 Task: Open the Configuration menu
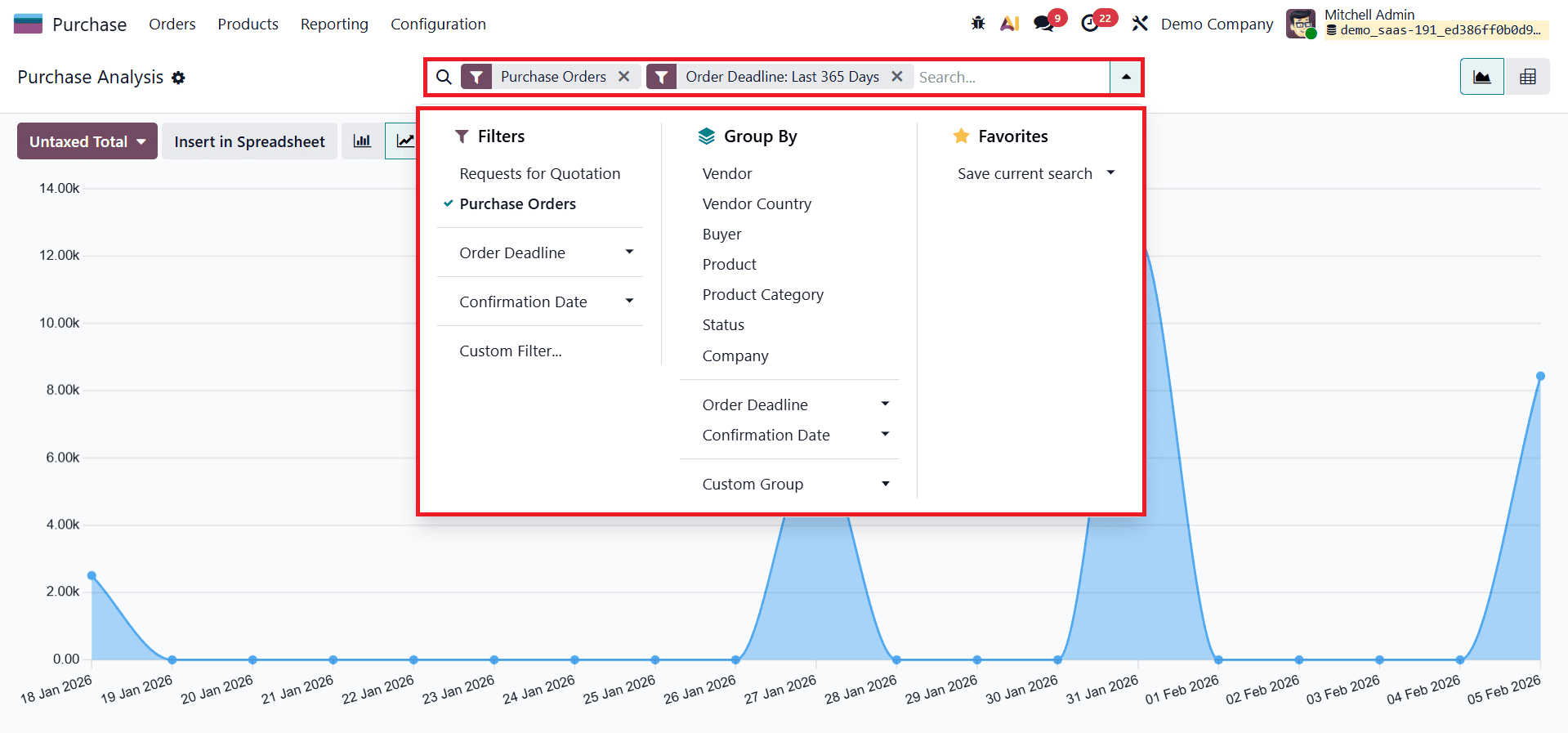point(438,24)
